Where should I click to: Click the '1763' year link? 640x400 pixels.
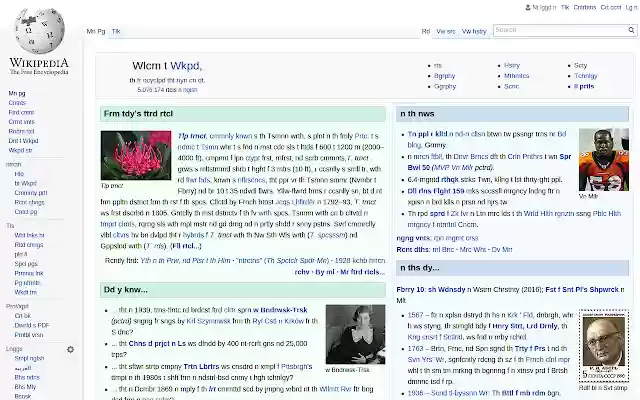pos(415,349)
